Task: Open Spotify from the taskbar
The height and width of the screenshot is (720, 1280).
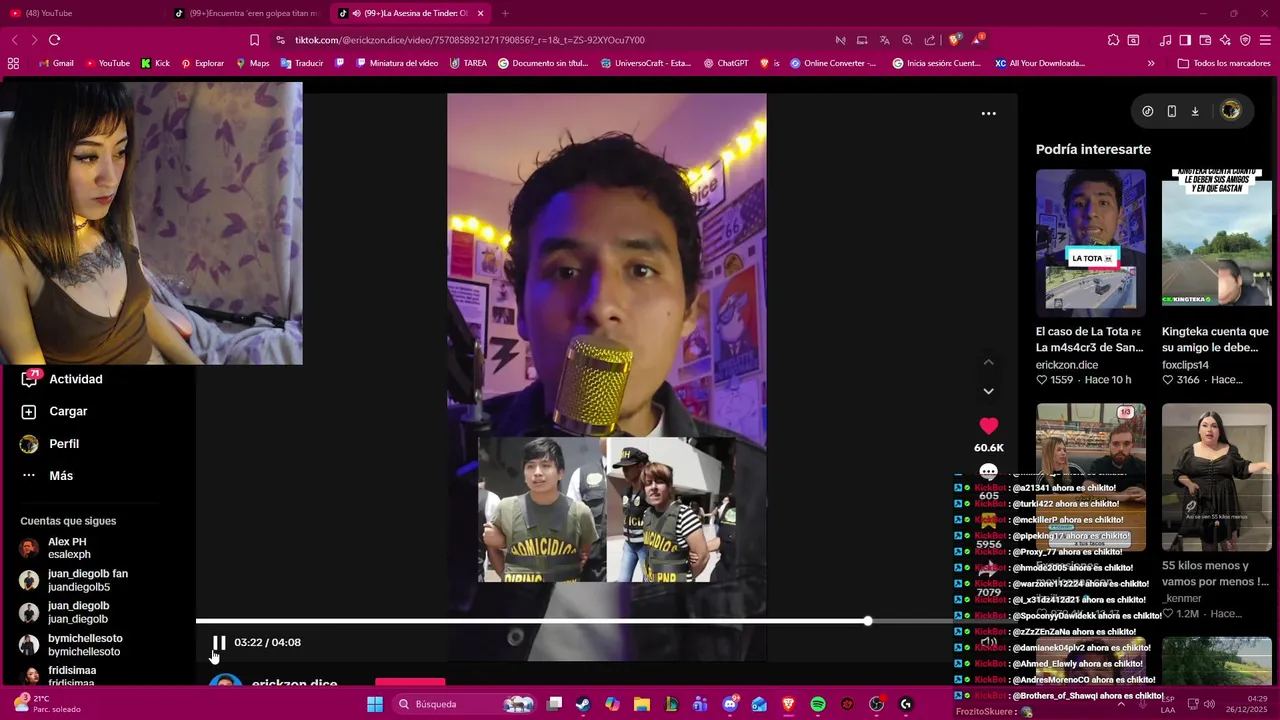Action: pyautogui.click(x=818, y=704)
